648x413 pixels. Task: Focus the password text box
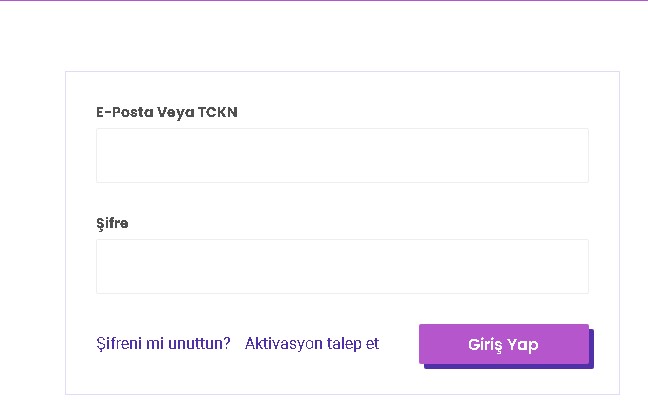pos(342,266)
